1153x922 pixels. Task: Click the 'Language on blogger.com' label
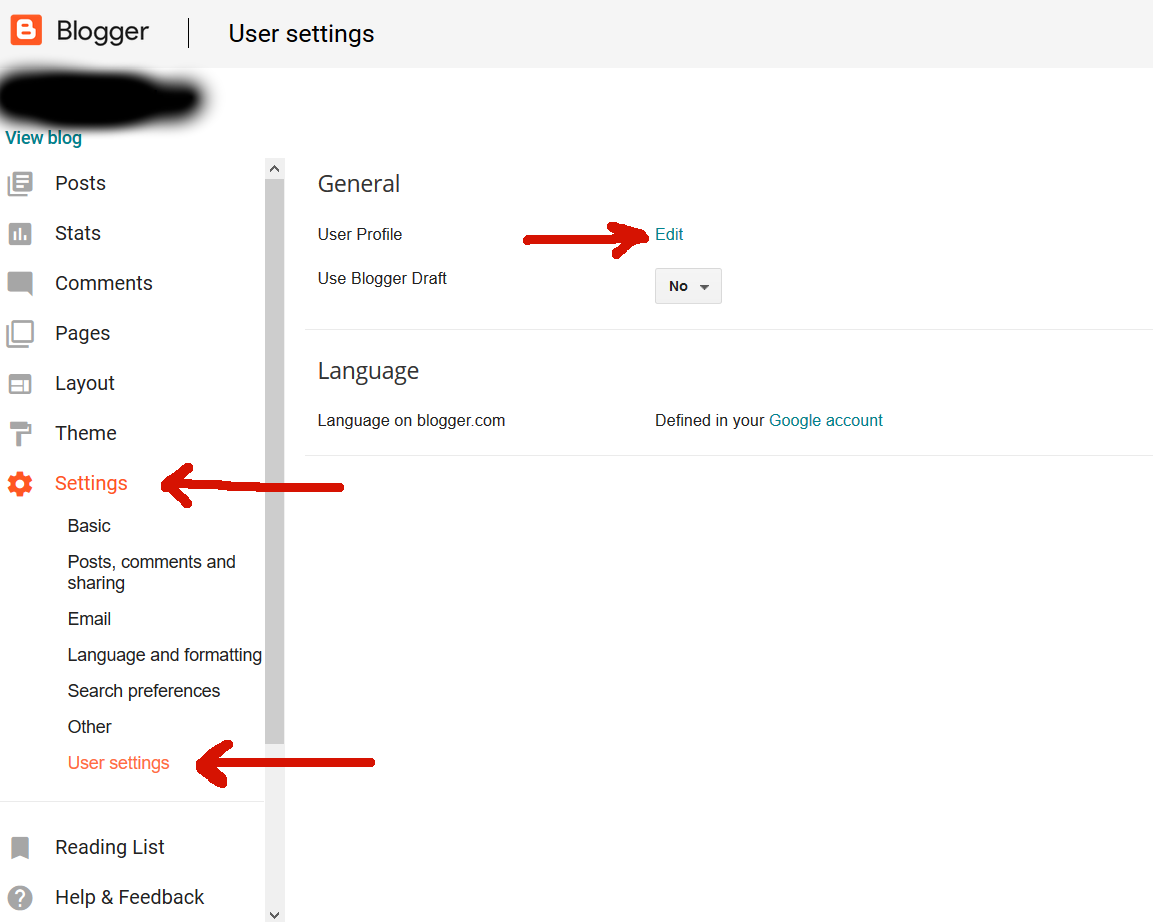tap(411, 421)
